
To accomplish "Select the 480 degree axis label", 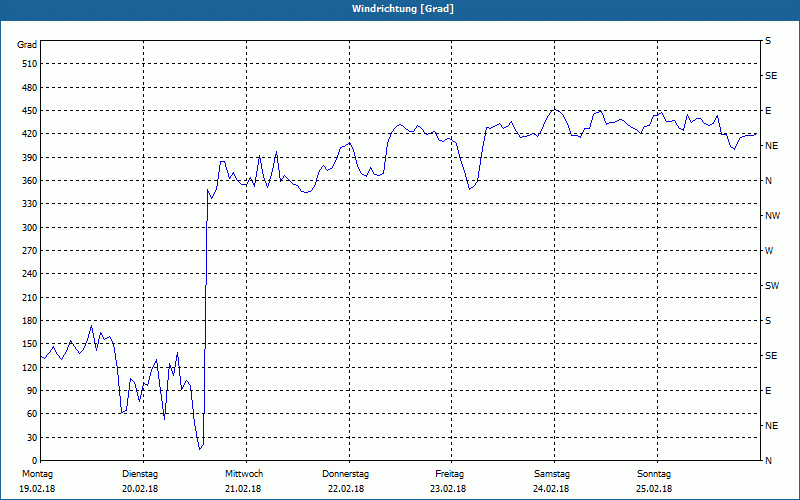I will [30, 88].
